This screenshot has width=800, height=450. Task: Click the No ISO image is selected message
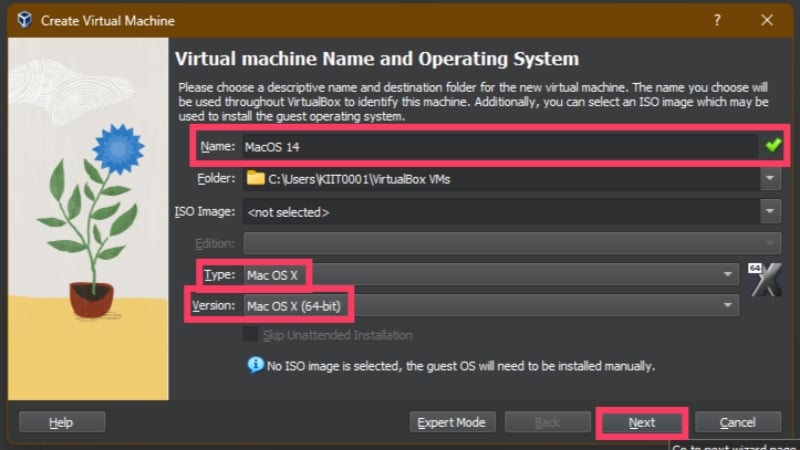coord(461,366)
